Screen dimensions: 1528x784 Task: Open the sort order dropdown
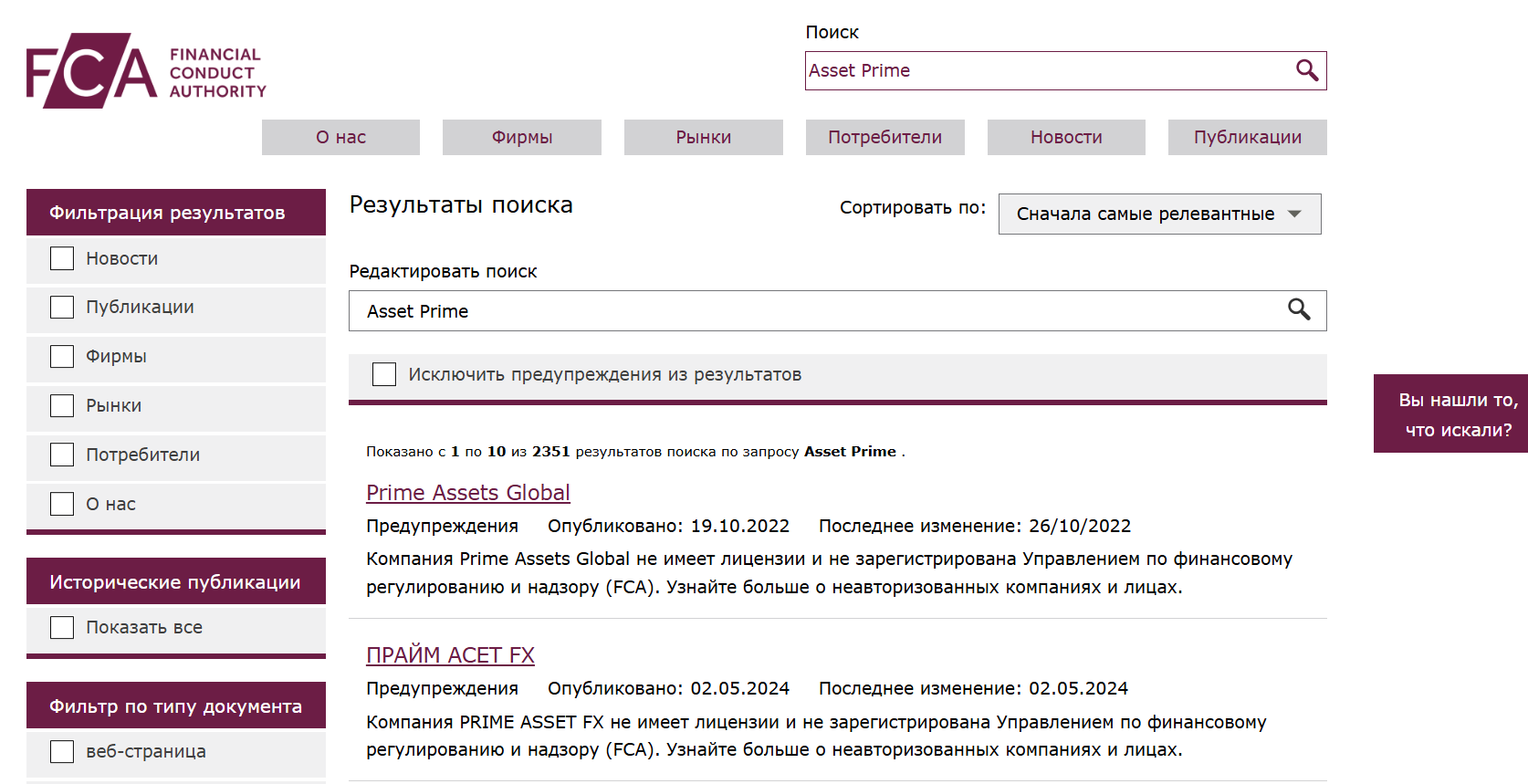tap(1158, 214)
